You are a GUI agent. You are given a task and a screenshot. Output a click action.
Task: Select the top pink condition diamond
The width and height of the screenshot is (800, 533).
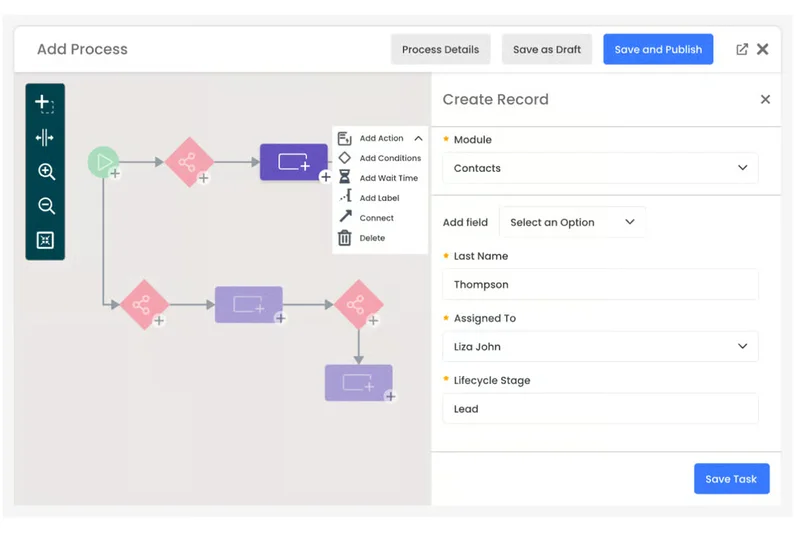[x=189, y=162]
